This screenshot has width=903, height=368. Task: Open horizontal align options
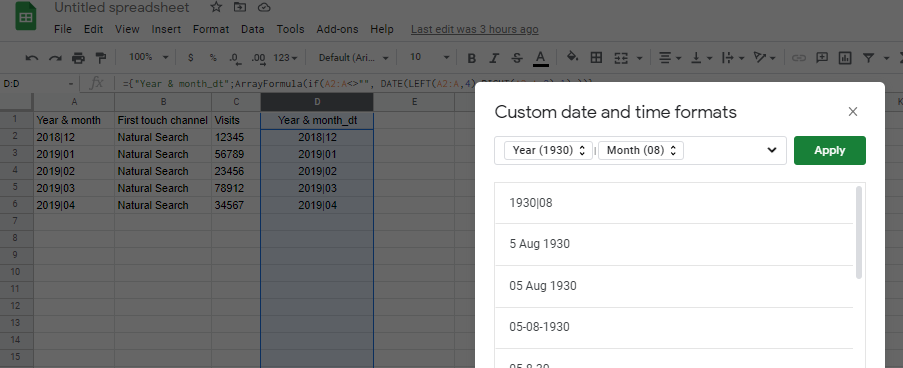pyautogui.click(x=670, y=58)
